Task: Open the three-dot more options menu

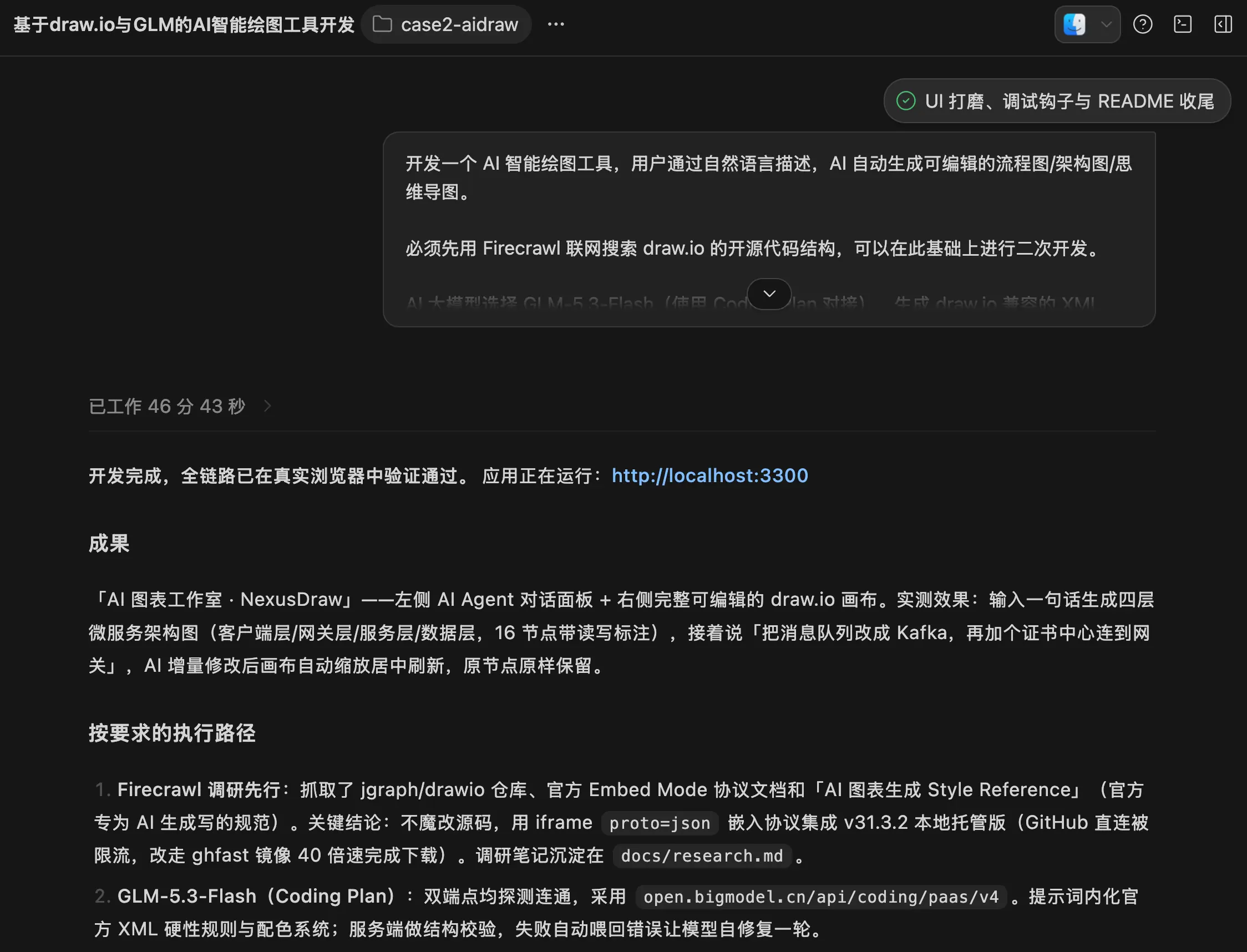Action: pyautogui.click(x=556, y=24)
